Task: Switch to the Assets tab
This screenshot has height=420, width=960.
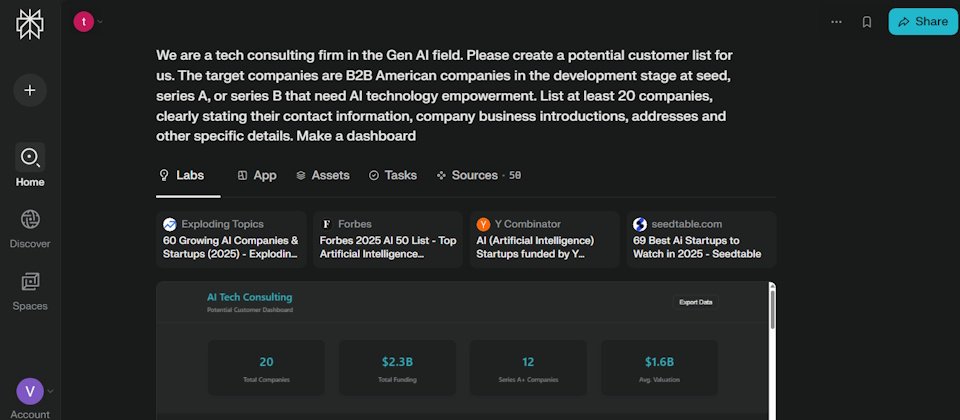Action: click(323, 175)
